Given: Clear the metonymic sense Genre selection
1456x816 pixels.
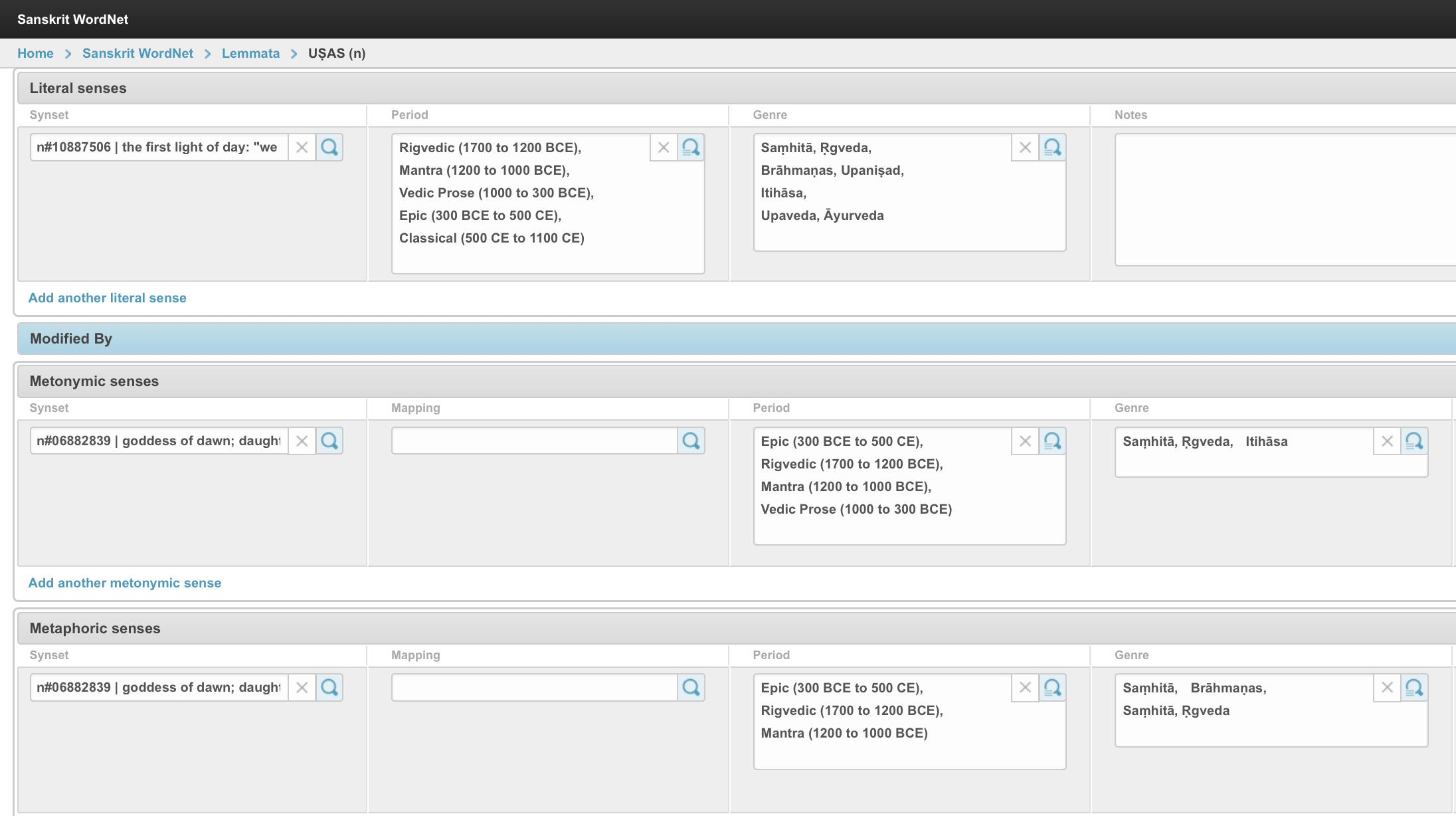Looking at the screenshot, I should (x=1387, y=441).
